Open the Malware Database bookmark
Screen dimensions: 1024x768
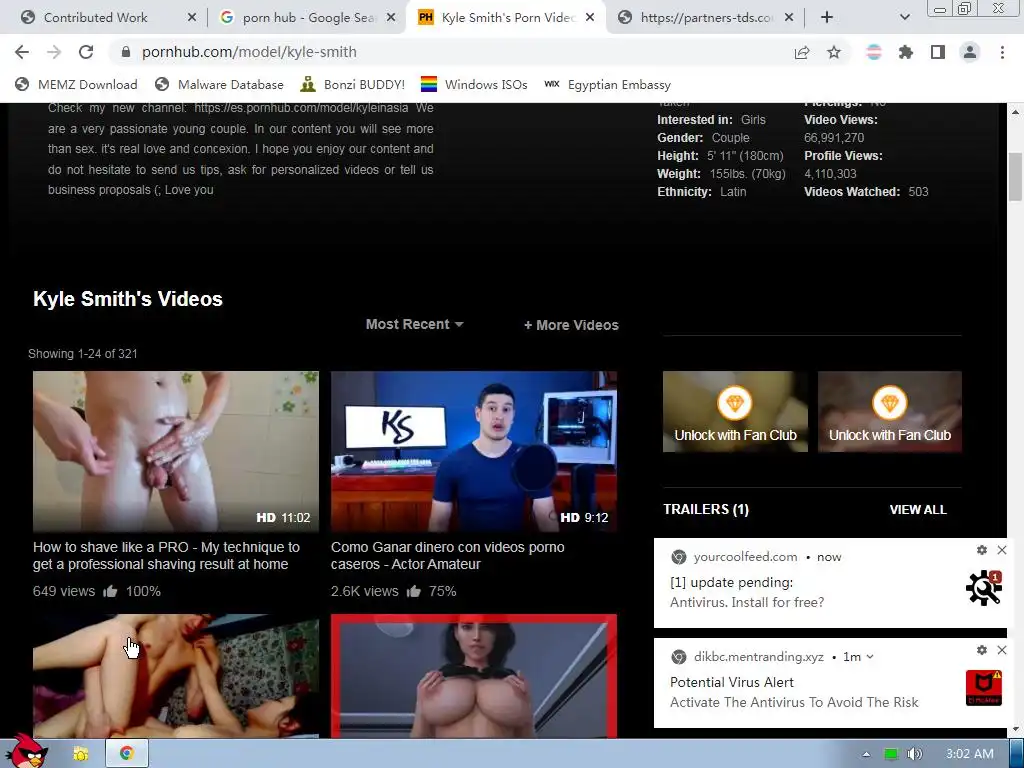point(219,85)
